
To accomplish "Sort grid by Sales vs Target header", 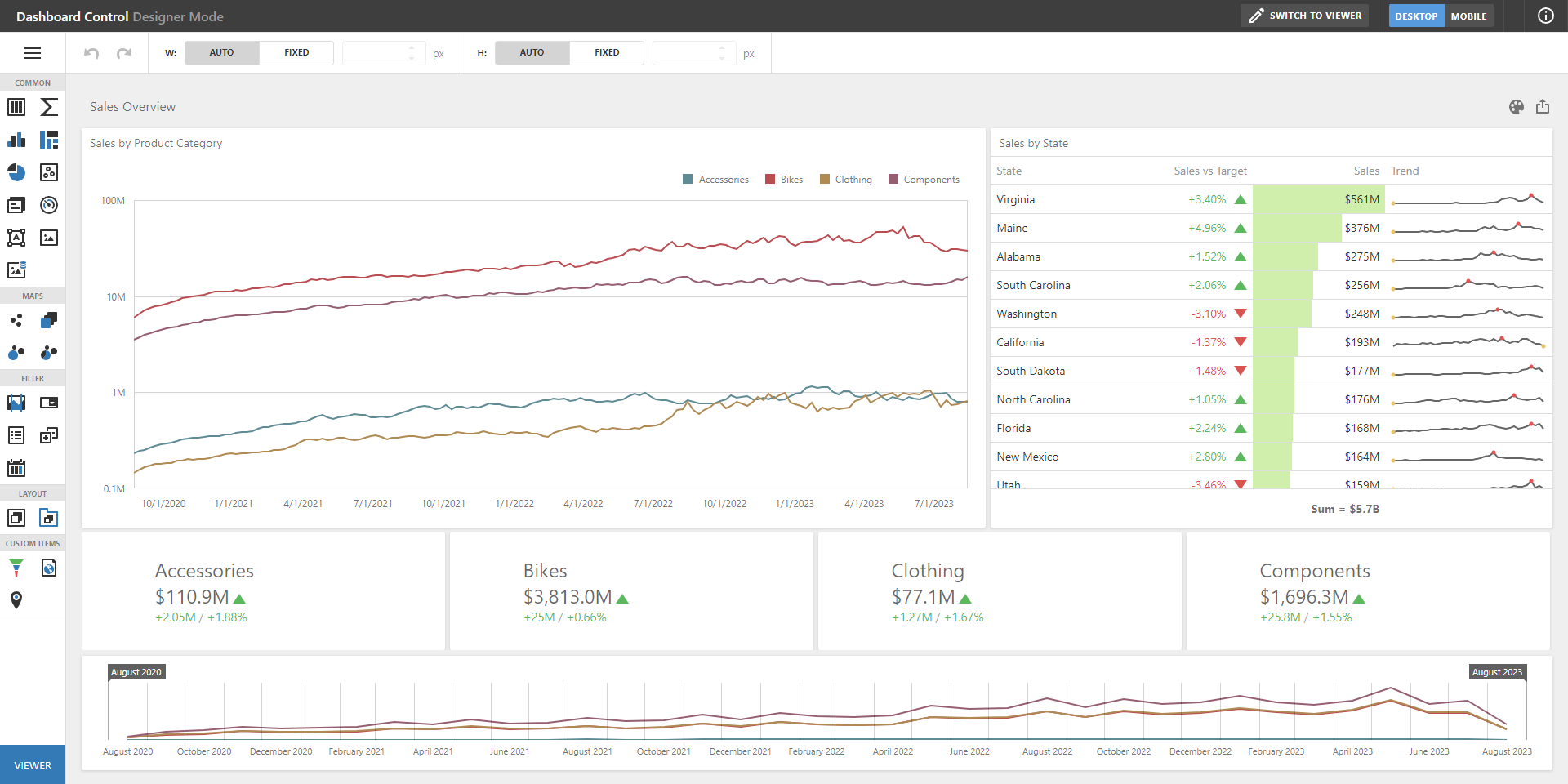I will click(x=1210, y=171).
